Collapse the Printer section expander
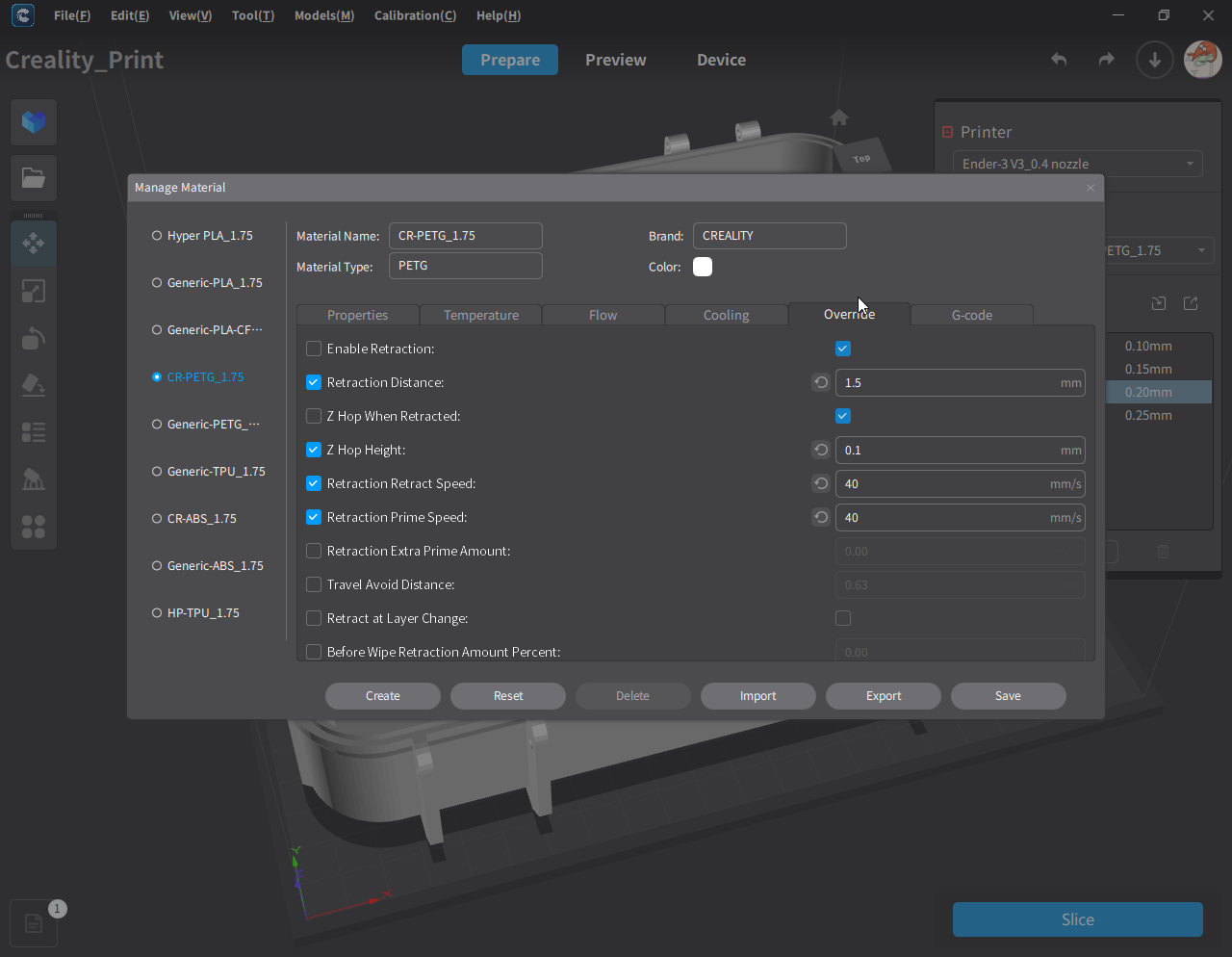 tap(948, 132)
